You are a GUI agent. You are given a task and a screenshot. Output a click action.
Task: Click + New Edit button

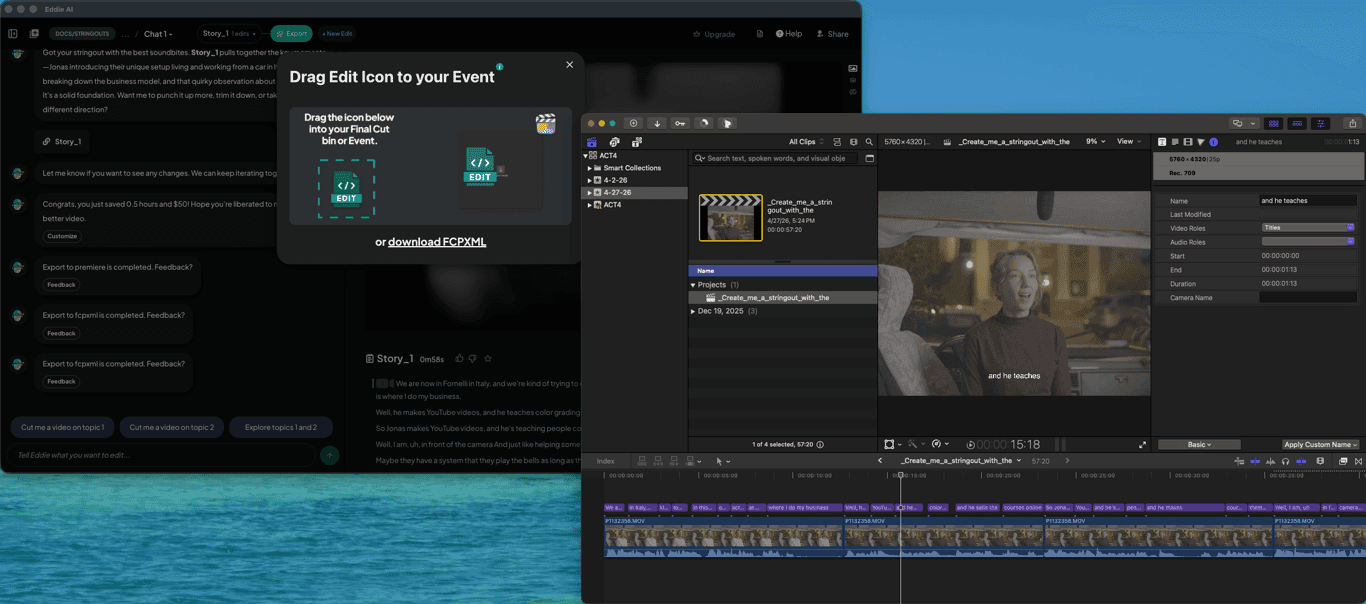[337, 33]
